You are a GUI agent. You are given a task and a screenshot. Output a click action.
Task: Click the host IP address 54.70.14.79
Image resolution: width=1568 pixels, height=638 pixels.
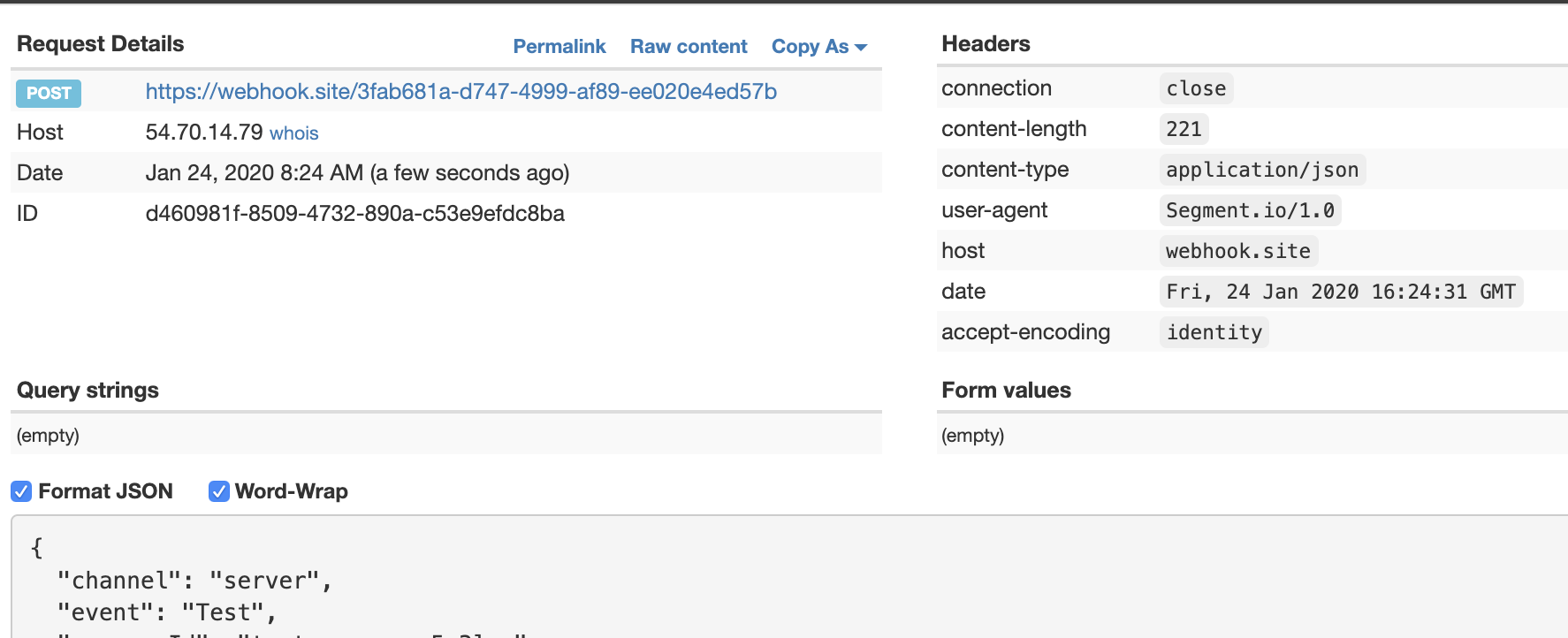204,133
